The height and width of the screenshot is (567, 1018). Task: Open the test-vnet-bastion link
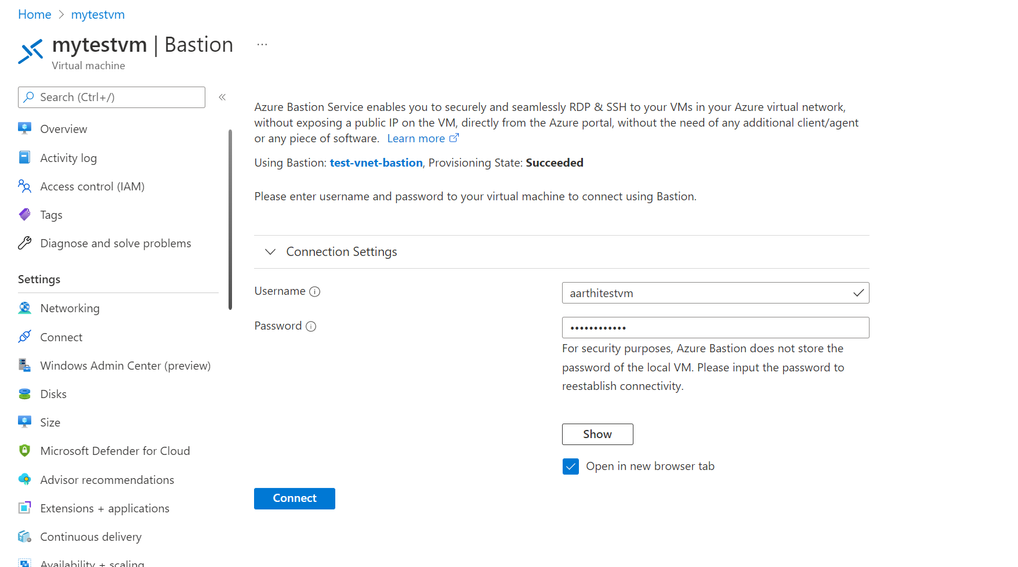[376, 162]
